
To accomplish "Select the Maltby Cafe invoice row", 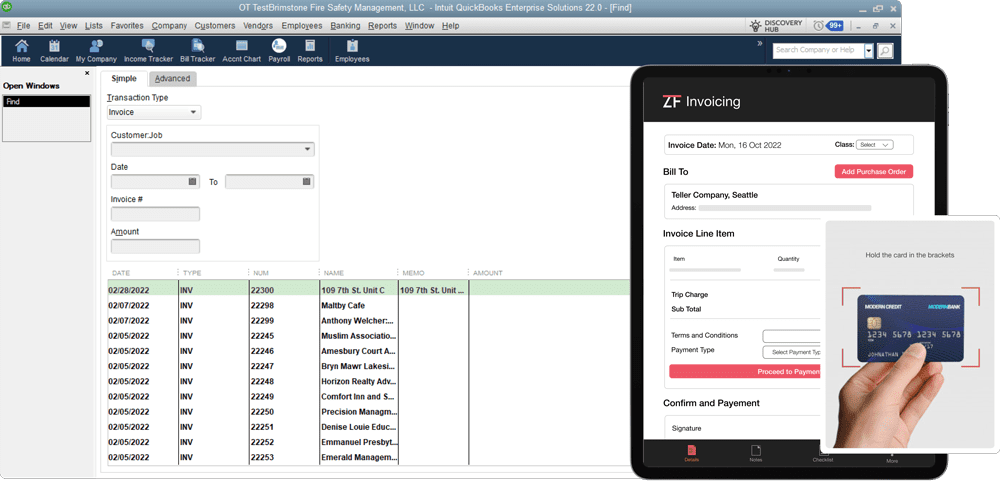I will (367, 306).
